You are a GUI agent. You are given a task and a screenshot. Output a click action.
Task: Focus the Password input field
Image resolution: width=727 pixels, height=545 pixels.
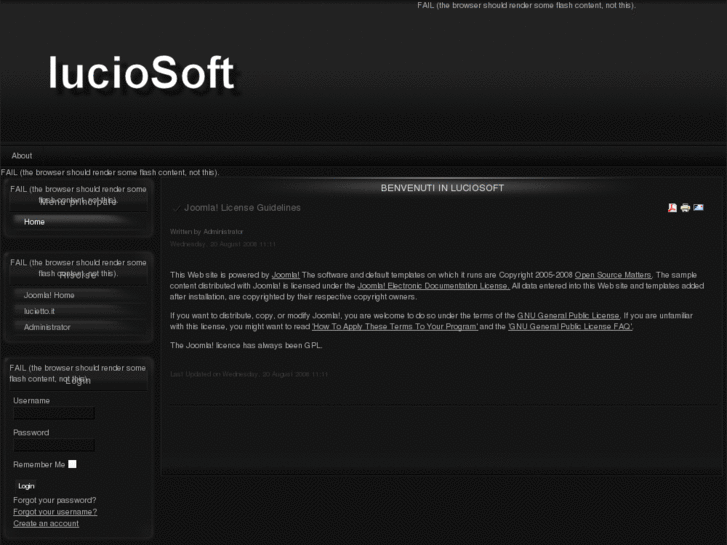(x=54, y=445)
